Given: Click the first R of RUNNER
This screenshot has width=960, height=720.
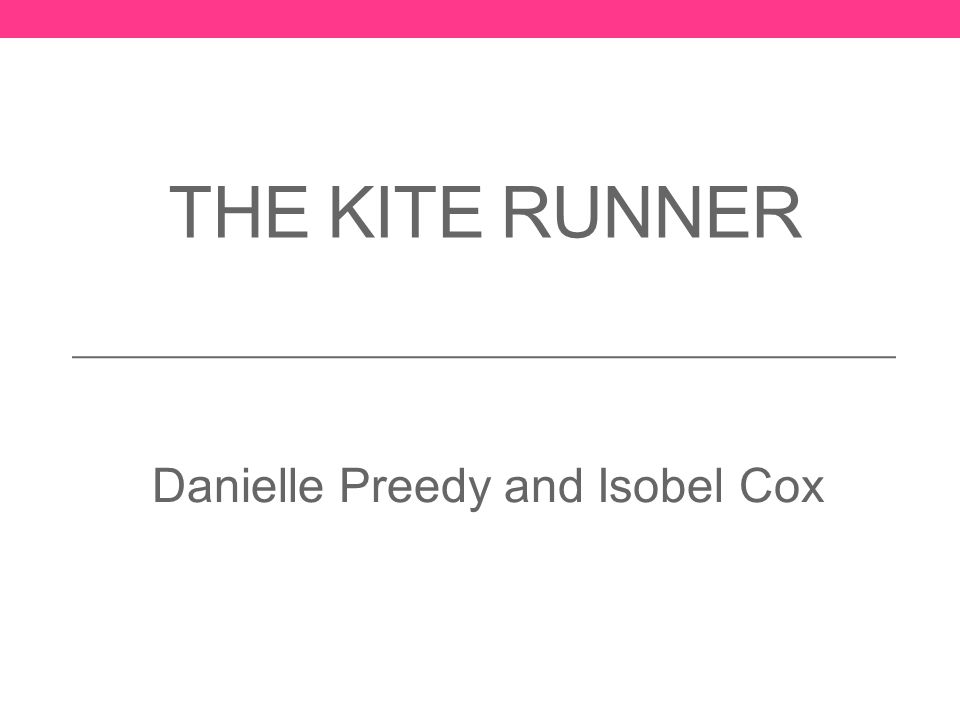Looking at the screenshot, I should 528,212.
